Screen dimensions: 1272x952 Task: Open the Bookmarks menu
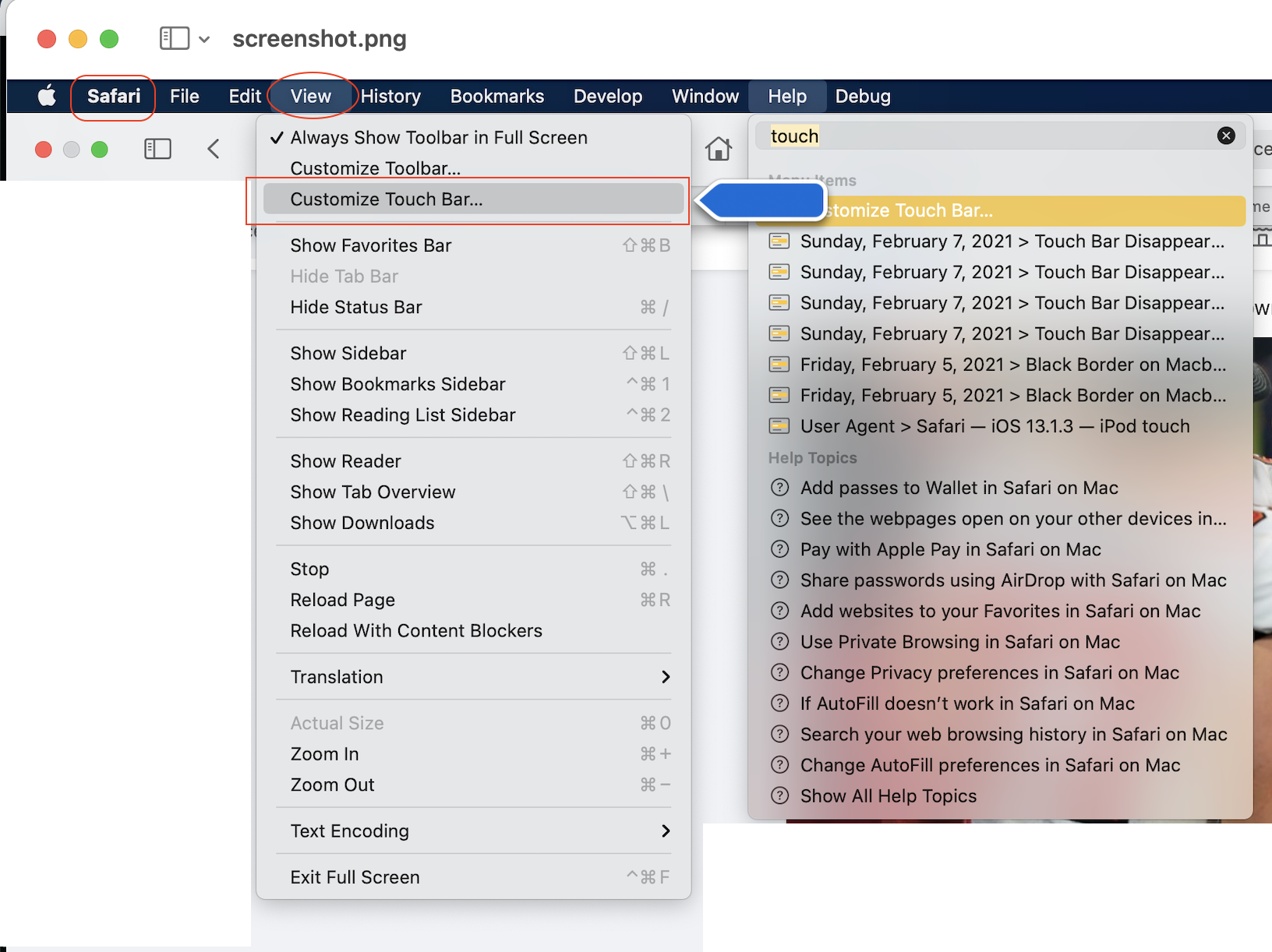497,96
